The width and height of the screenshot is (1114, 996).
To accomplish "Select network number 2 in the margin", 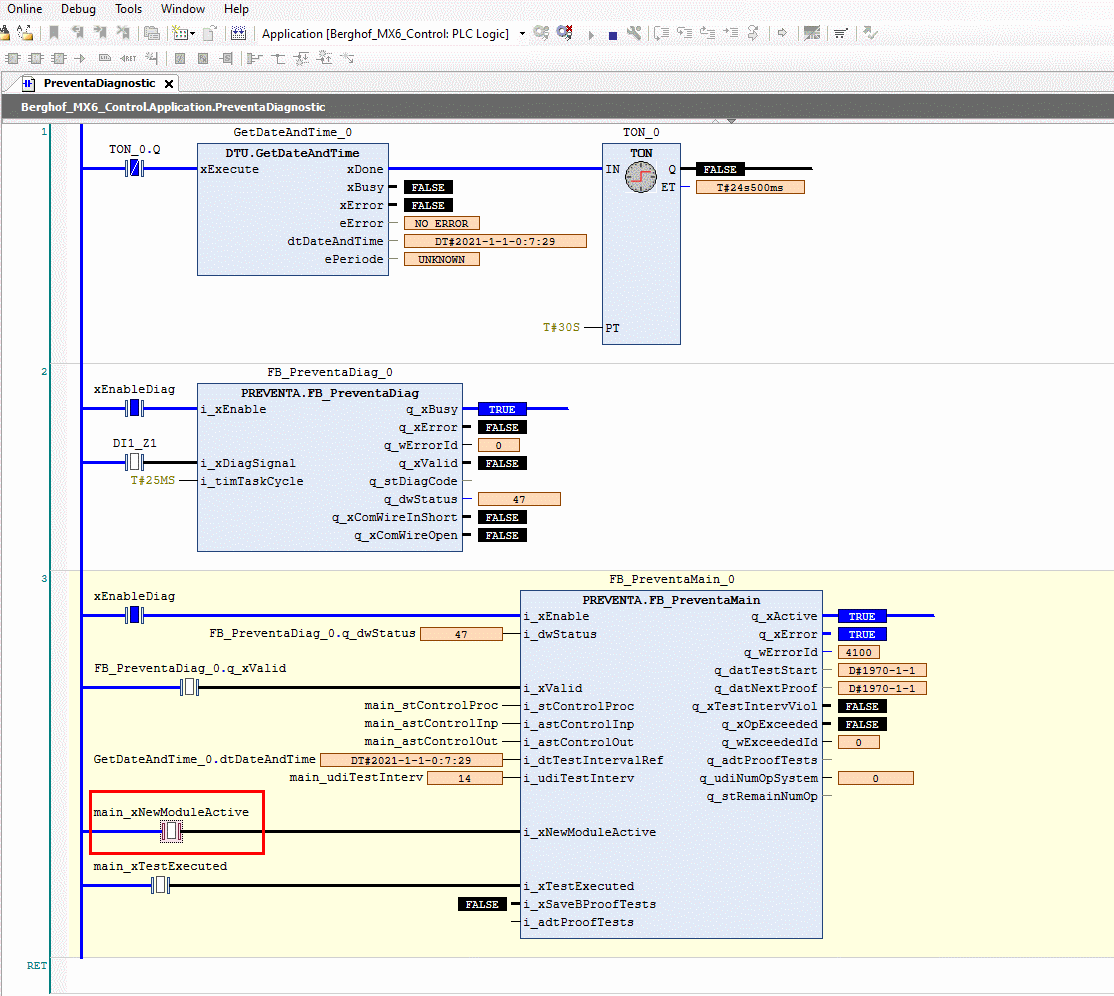I will [44, 372].
